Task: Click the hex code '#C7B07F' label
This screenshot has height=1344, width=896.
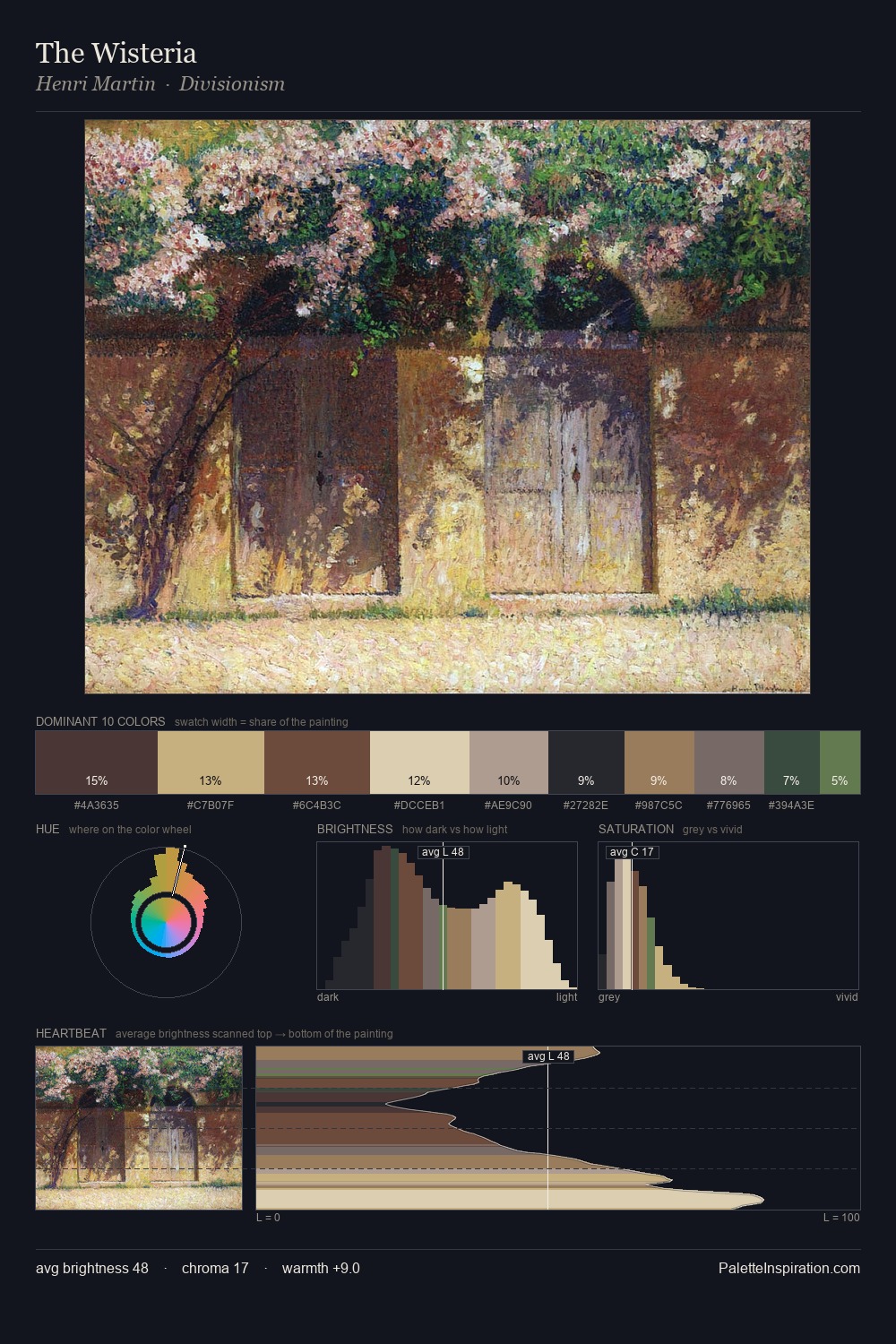Action: pos(211,806)
